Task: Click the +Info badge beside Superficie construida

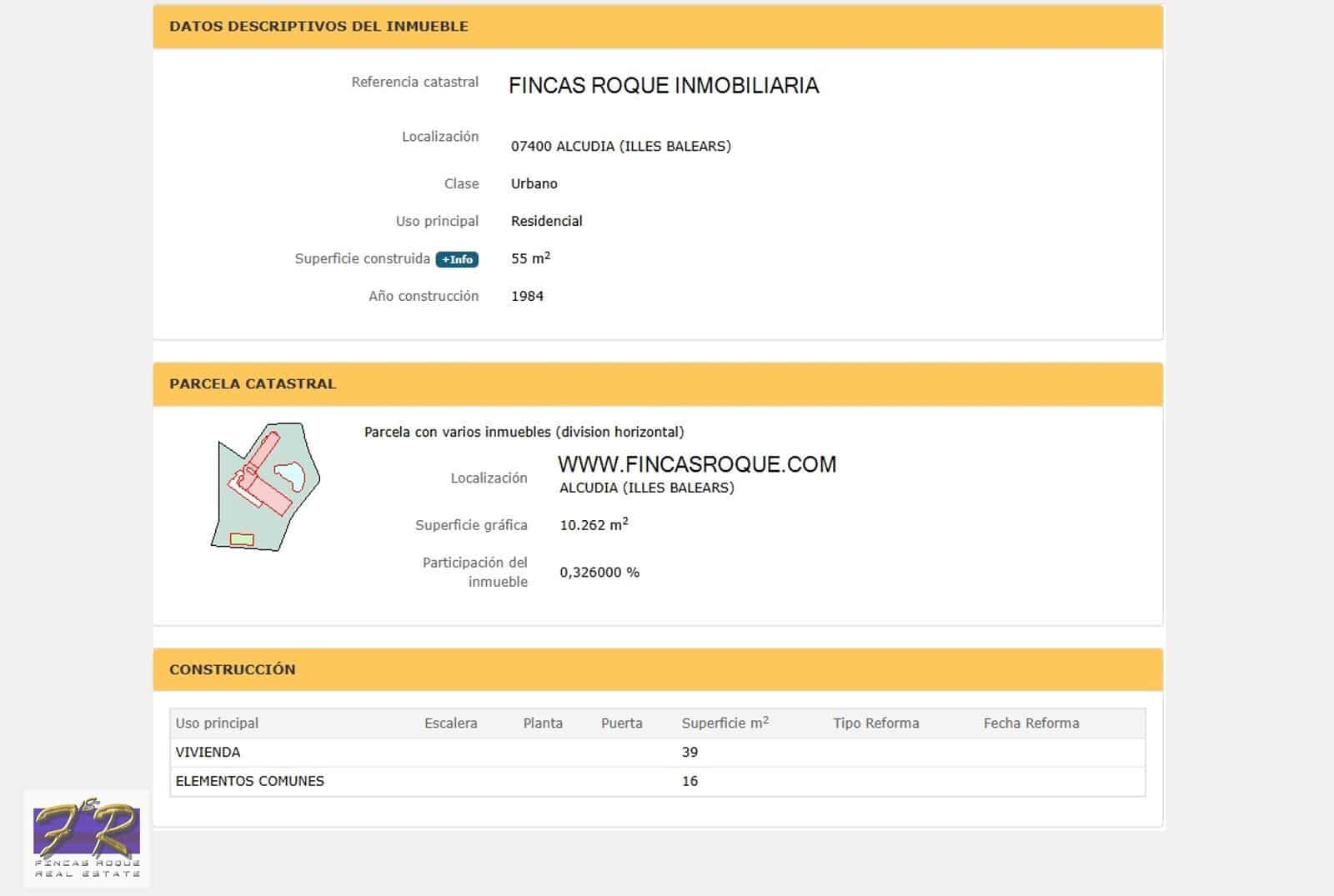Action: pyautogui.click(x=457, y=259)
